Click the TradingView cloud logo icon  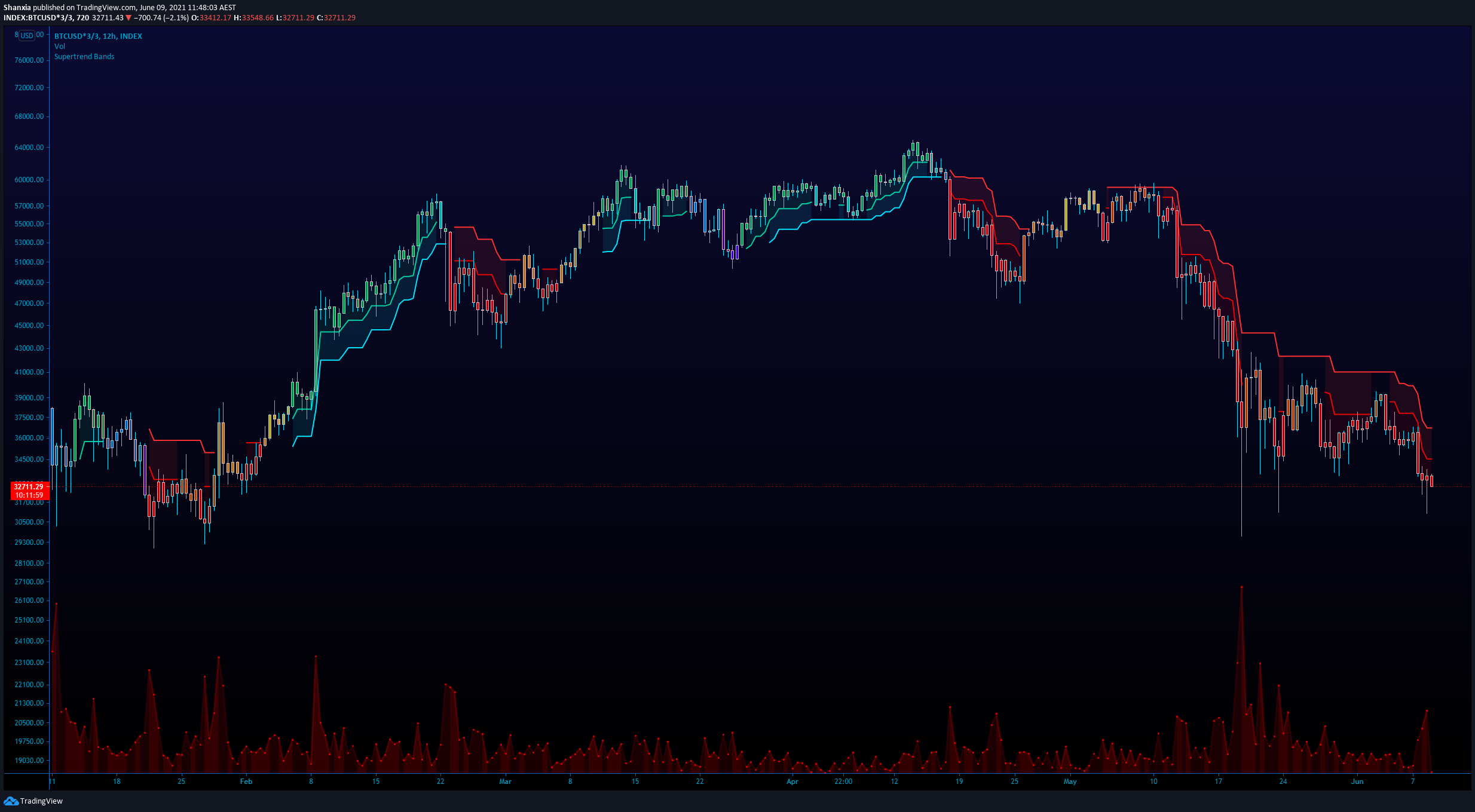click(11, 801)
